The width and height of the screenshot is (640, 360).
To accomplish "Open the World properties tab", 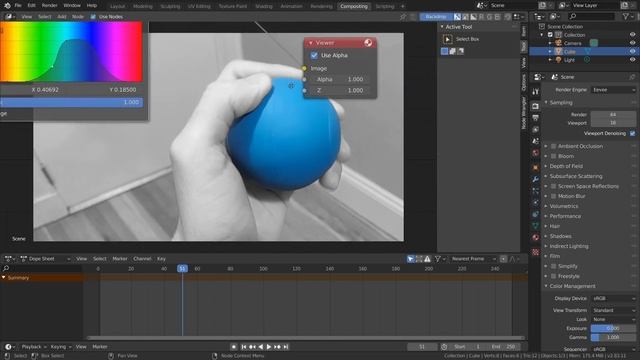I will coord(536,153).
